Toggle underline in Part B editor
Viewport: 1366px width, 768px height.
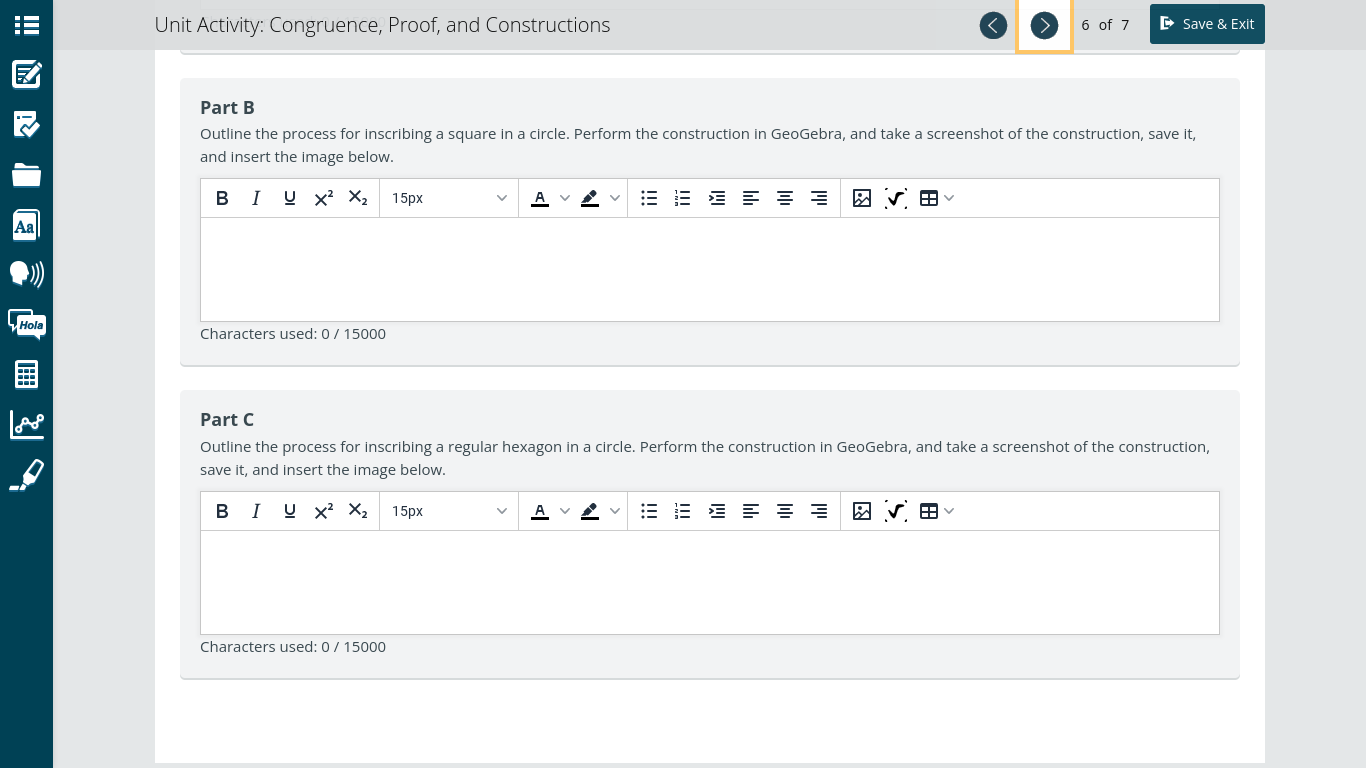290,198
